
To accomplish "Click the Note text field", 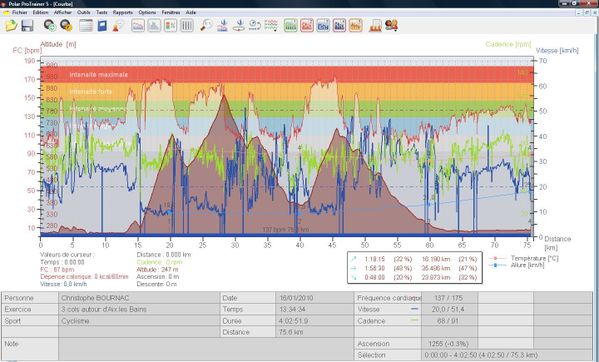I will [206, 349].
